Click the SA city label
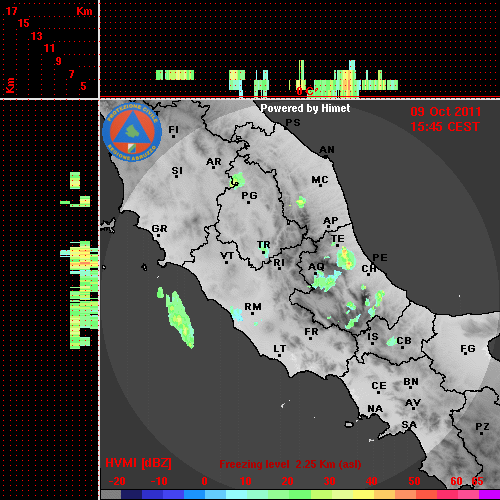 pyautogui.click(x=409, y=425)
